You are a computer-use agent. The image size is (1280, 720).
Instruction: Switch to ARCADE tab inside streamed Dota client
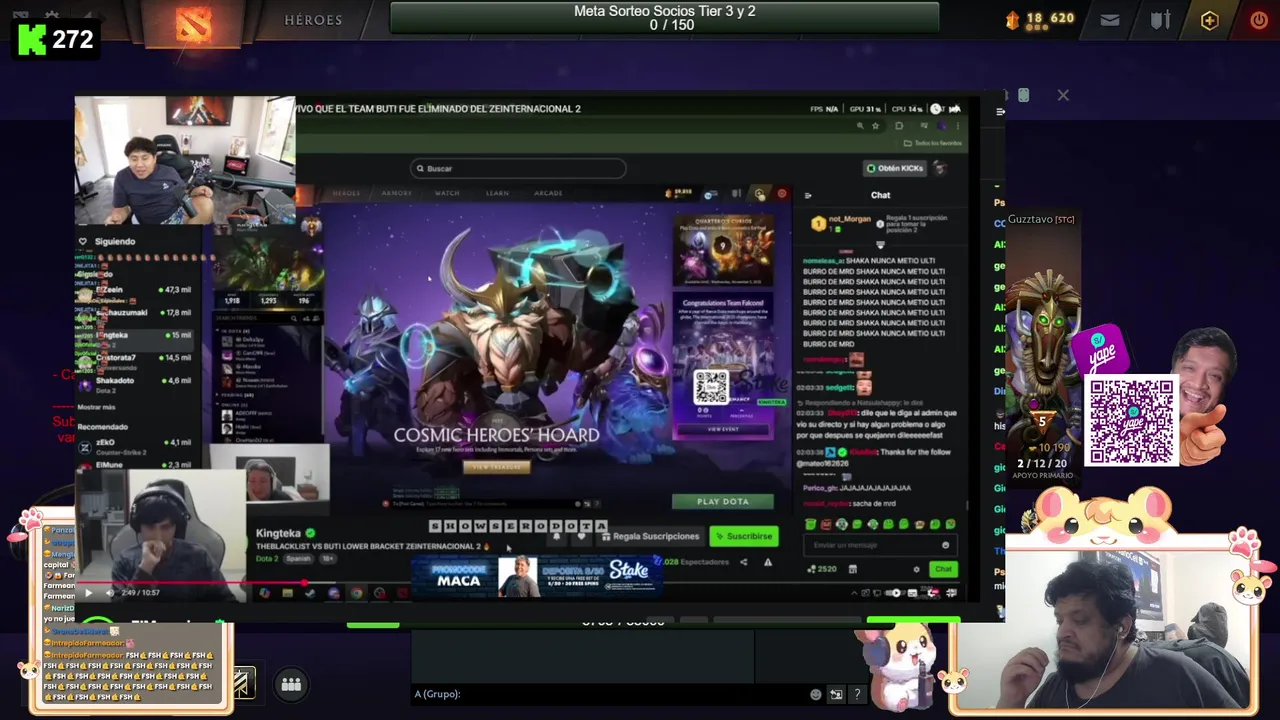tap(548, 193)
